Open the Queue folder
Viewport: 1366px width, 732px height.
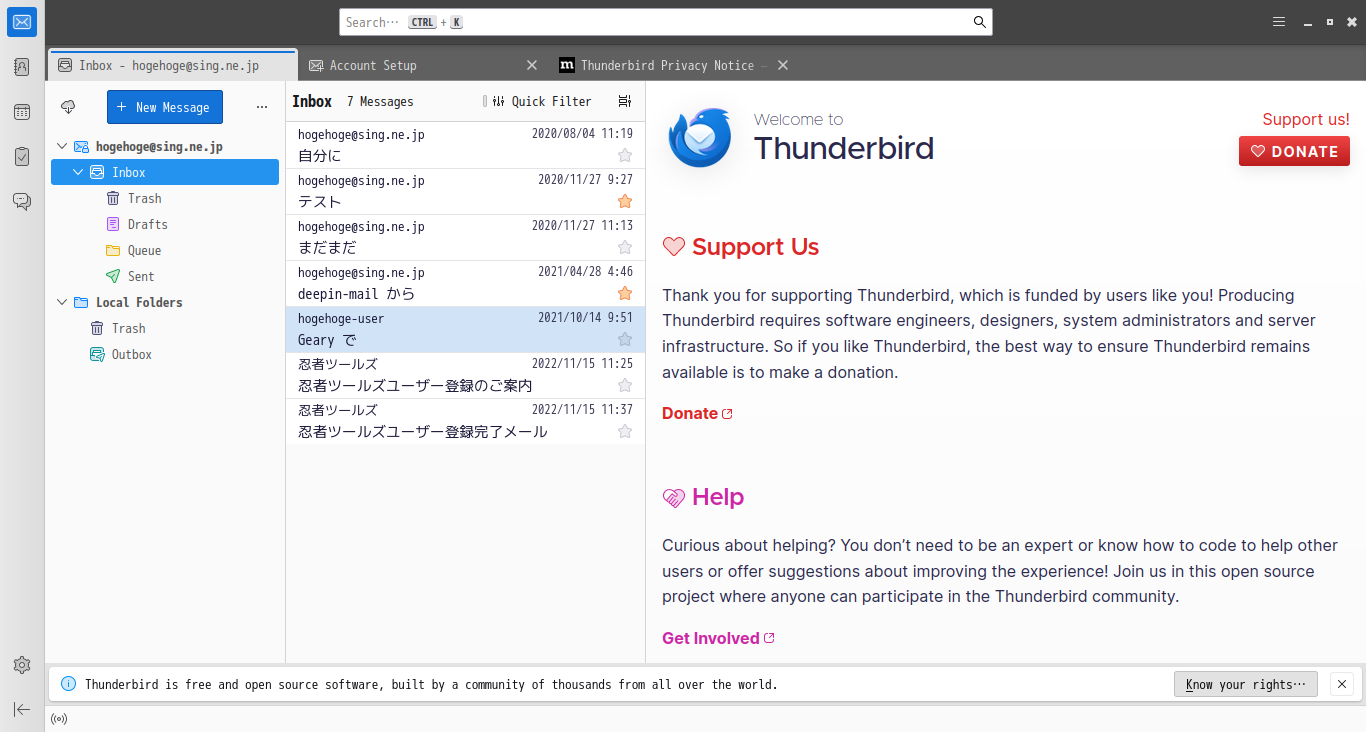pyautogui.click(x=165, y=250)
